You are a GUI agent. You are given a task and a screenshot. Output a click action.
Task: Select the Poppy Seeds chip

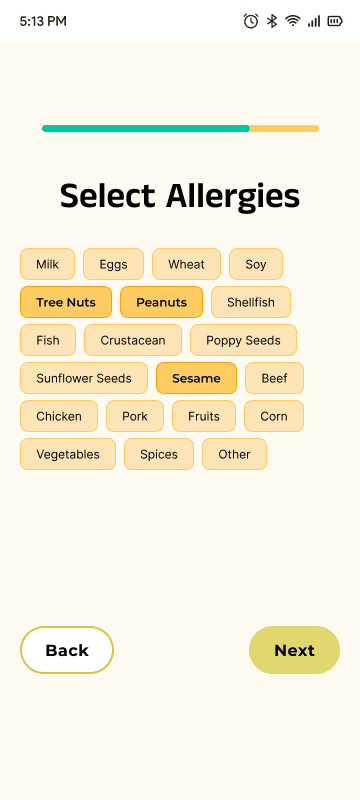click(x=243, y=340)
